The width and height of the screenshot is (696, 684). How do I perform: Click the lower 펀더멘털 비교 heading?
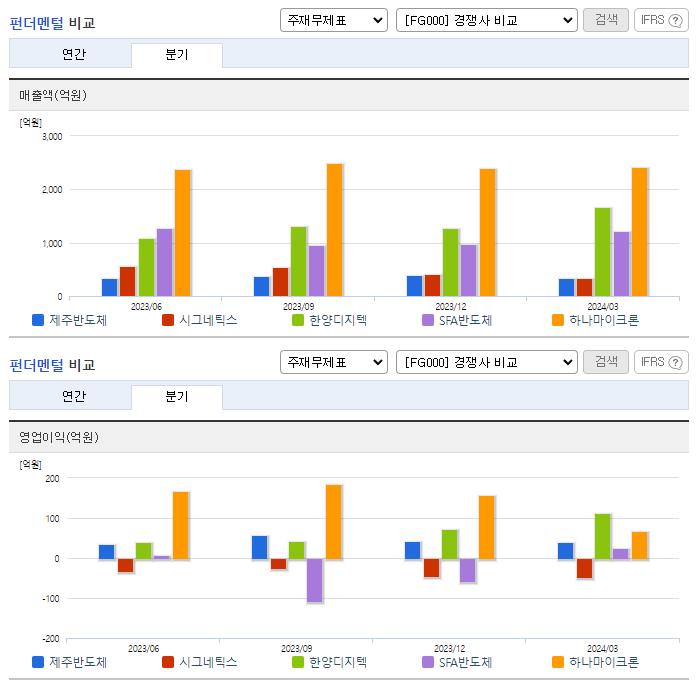[x=52, y=365]
